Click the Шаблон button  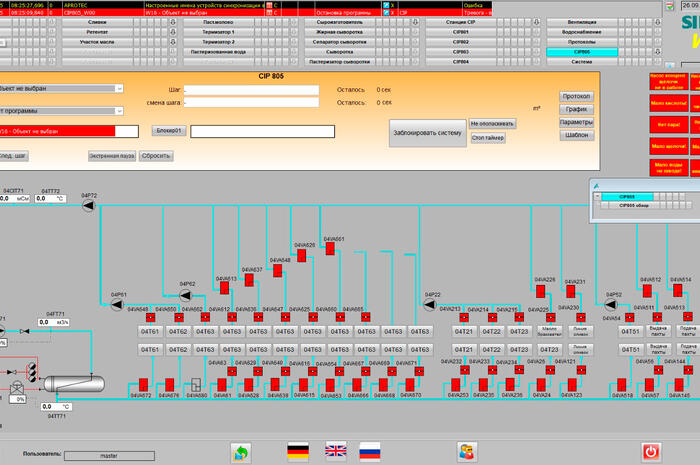(x=576, y=135)
